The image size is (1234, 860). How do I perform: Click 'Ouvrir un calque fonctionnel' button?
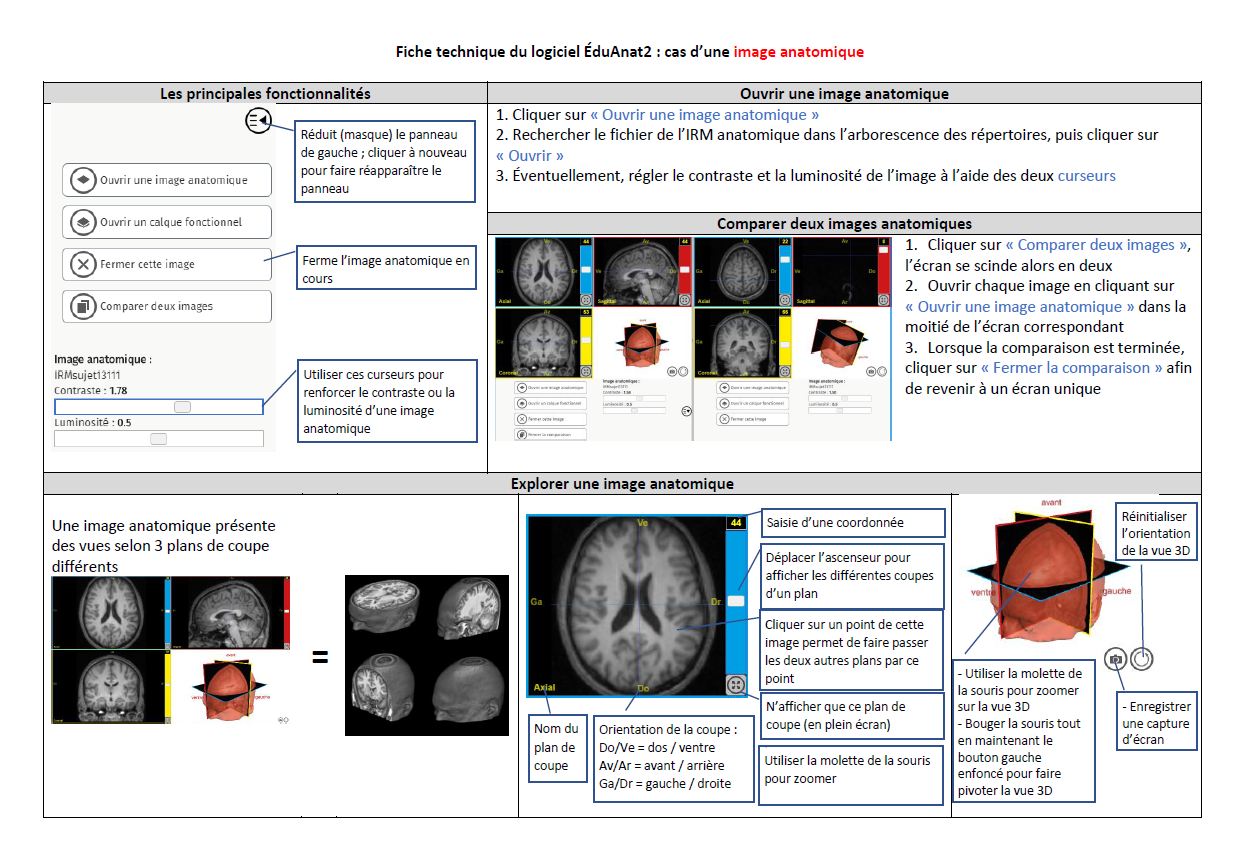(167, 222)
